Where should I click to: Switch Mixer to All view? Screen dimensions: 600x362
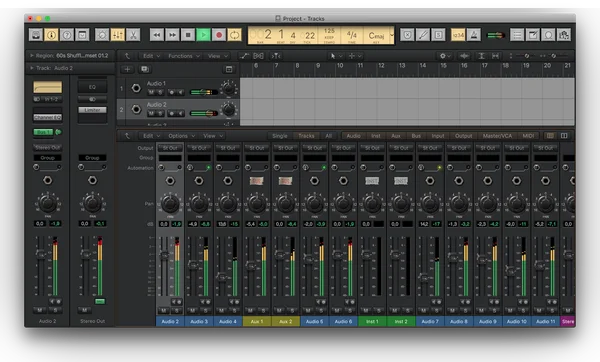[x=328, y=136]
